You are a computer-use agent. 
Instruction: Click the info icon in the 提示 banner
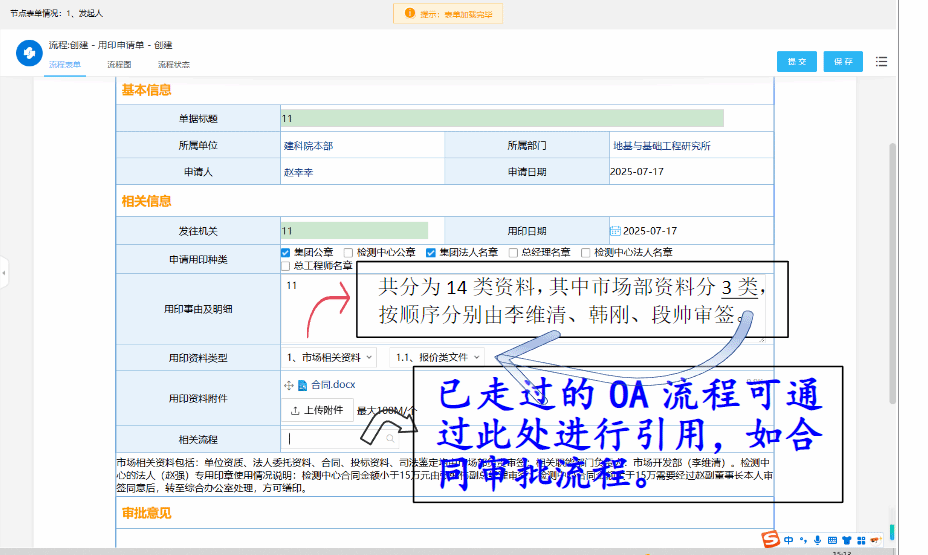pyautogui.click(x=410, y=13)
